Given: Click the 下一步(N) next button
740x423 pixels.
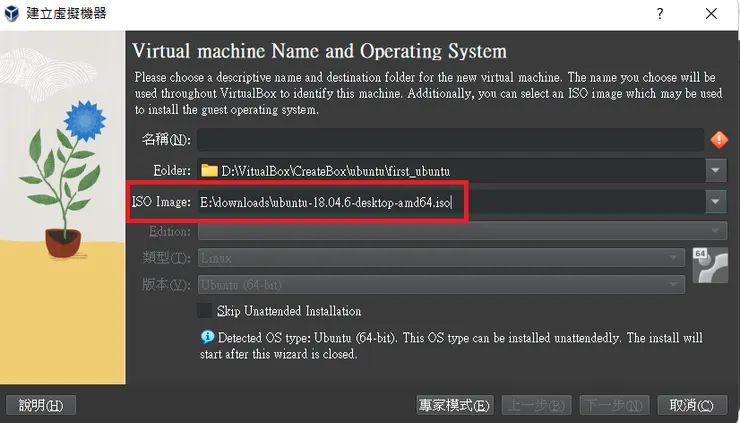Looking at the screenshot, I should point(614,405).
